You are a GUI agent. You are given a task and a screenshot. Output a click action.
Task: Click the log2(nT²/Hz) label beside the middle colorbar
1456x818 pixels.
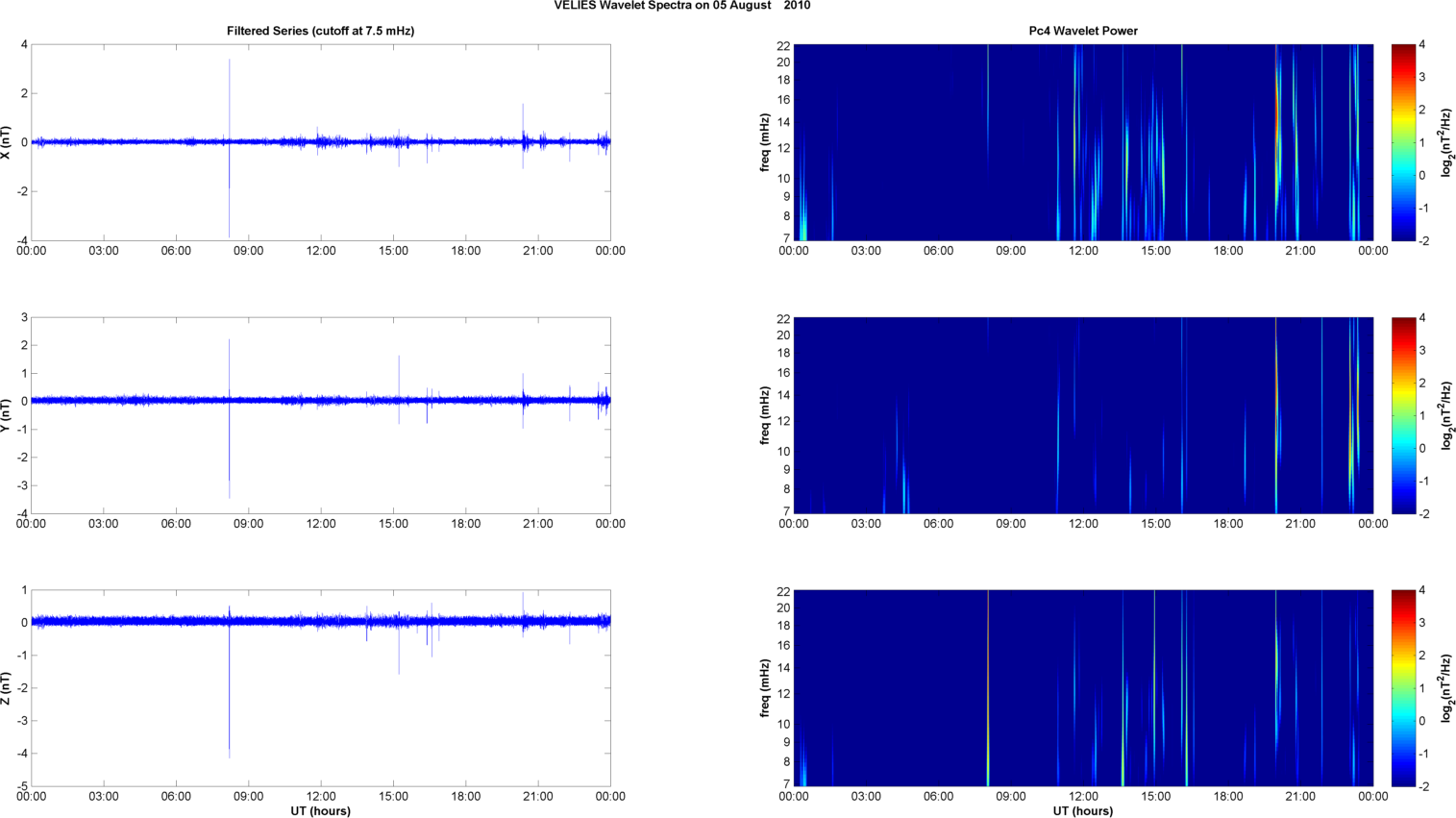coord(1447,415)
